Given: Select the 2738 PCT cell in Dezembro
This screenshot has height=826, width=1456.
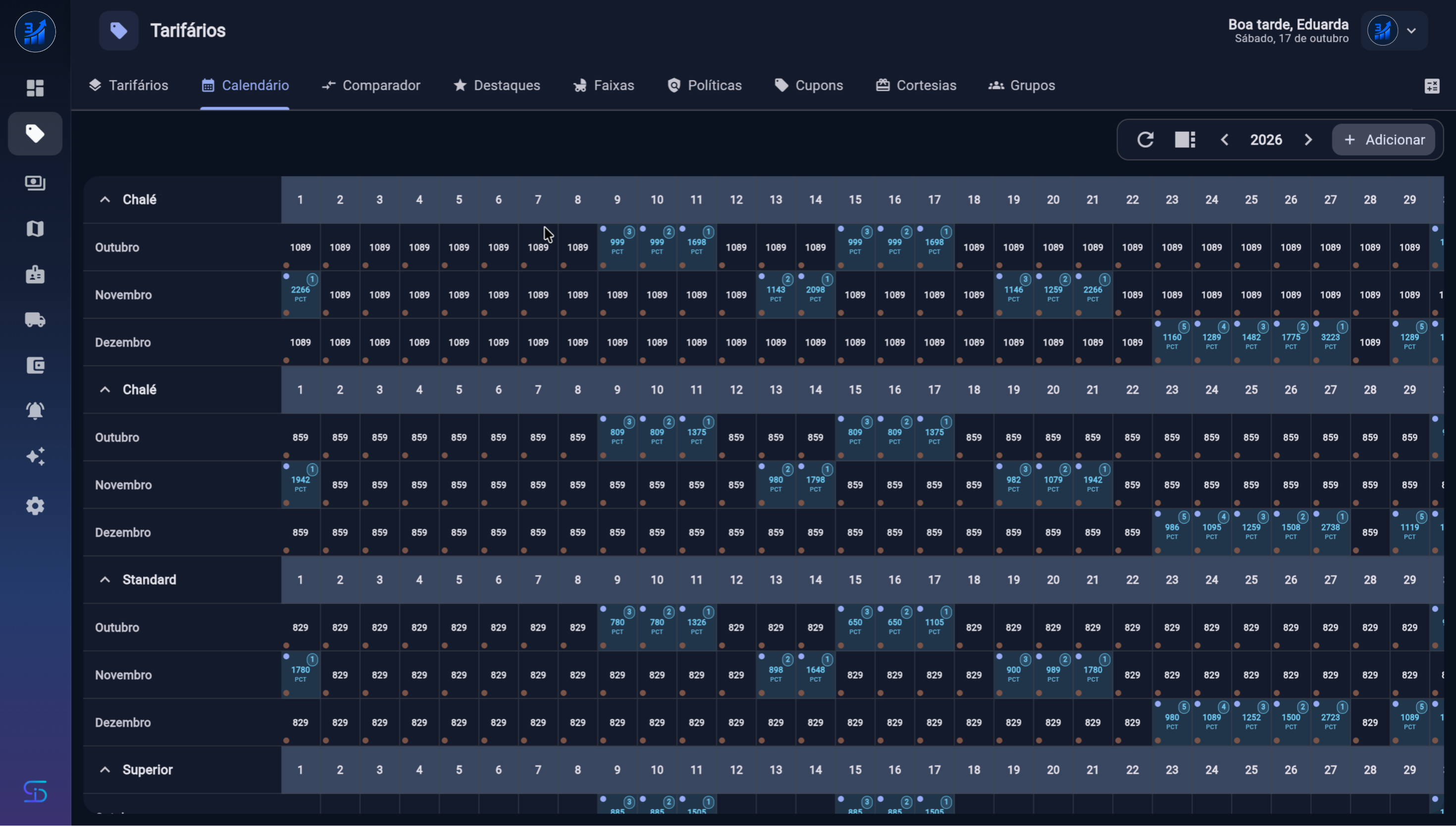Looking at the screenshot, I should click(x=1330, y=532).
